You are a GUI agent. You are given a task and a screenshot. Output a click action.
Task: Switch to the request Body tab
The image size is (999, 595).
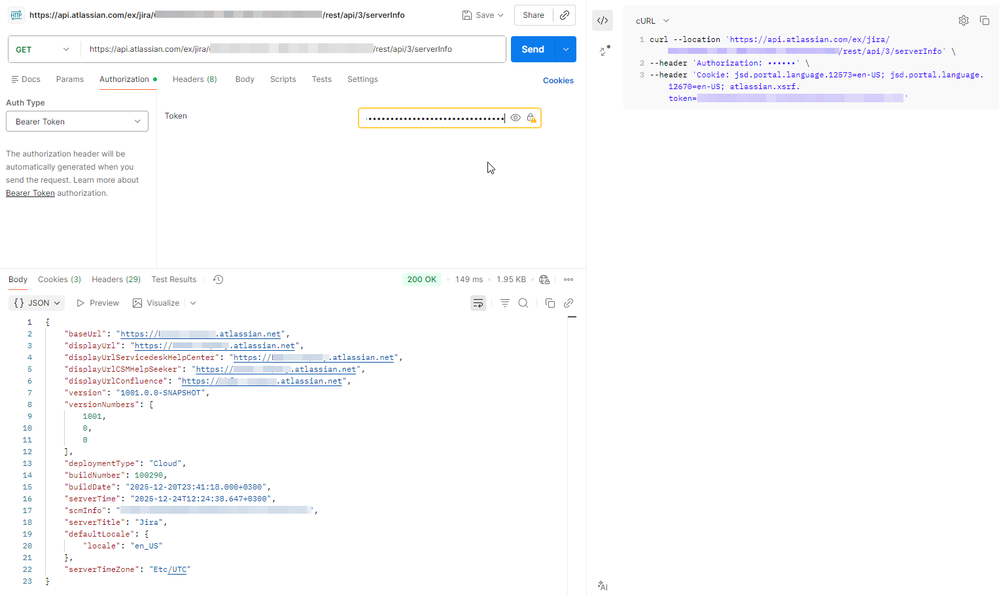coord(245,79)
